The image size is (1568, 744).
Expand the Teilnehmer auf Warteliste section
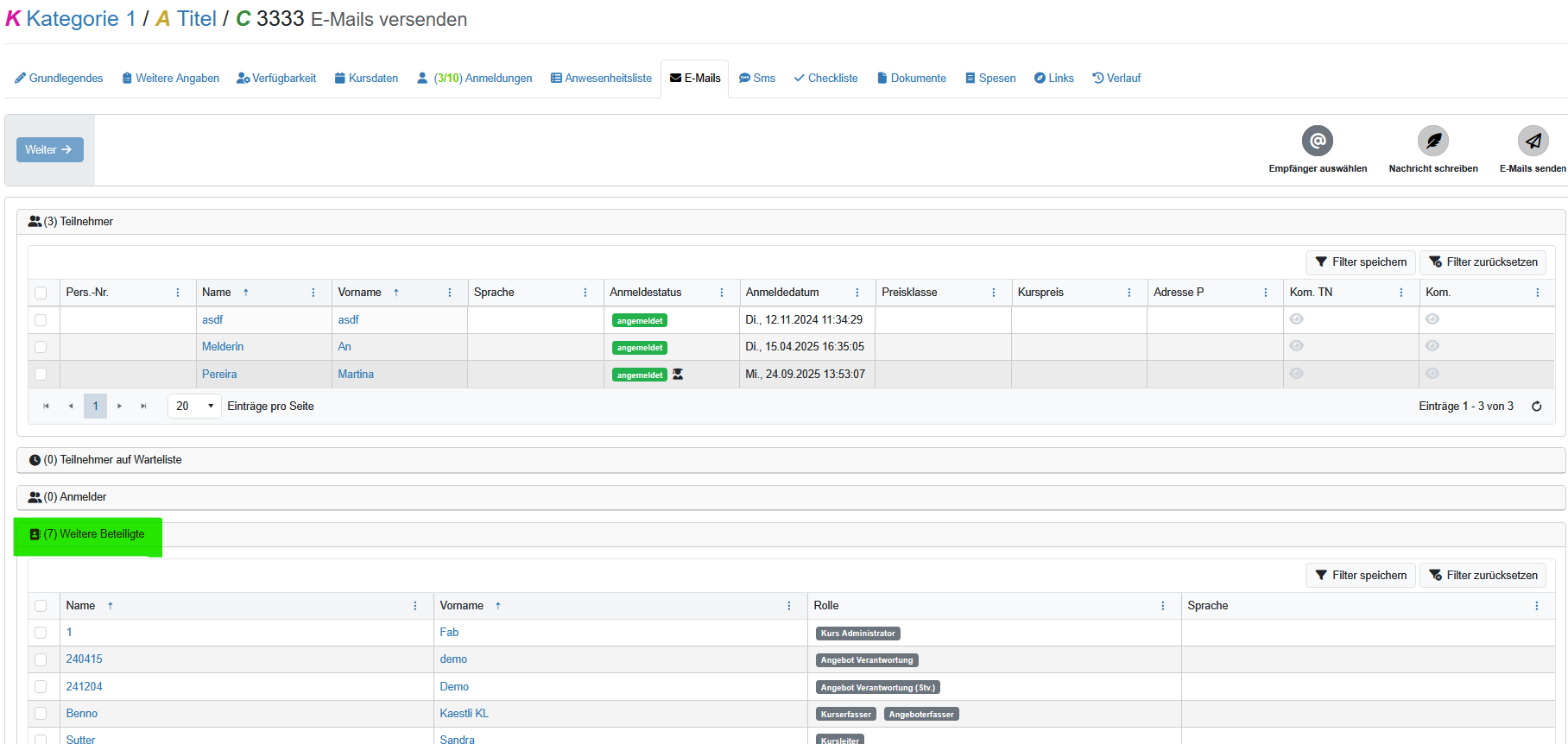point(112,460)
